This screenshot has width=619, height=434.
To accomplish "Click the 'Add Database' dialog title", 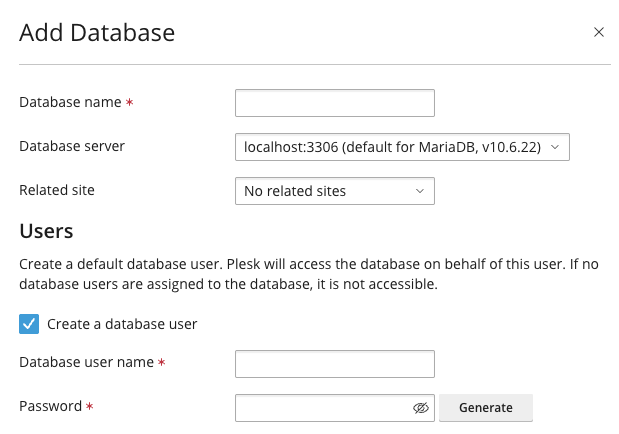I will [97, 32].
